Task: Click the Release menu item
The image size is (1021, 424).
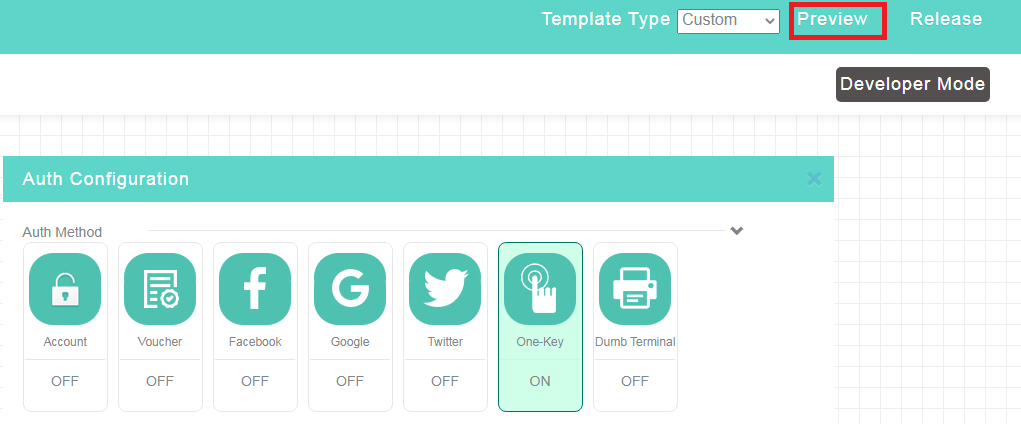Action: 946,19
